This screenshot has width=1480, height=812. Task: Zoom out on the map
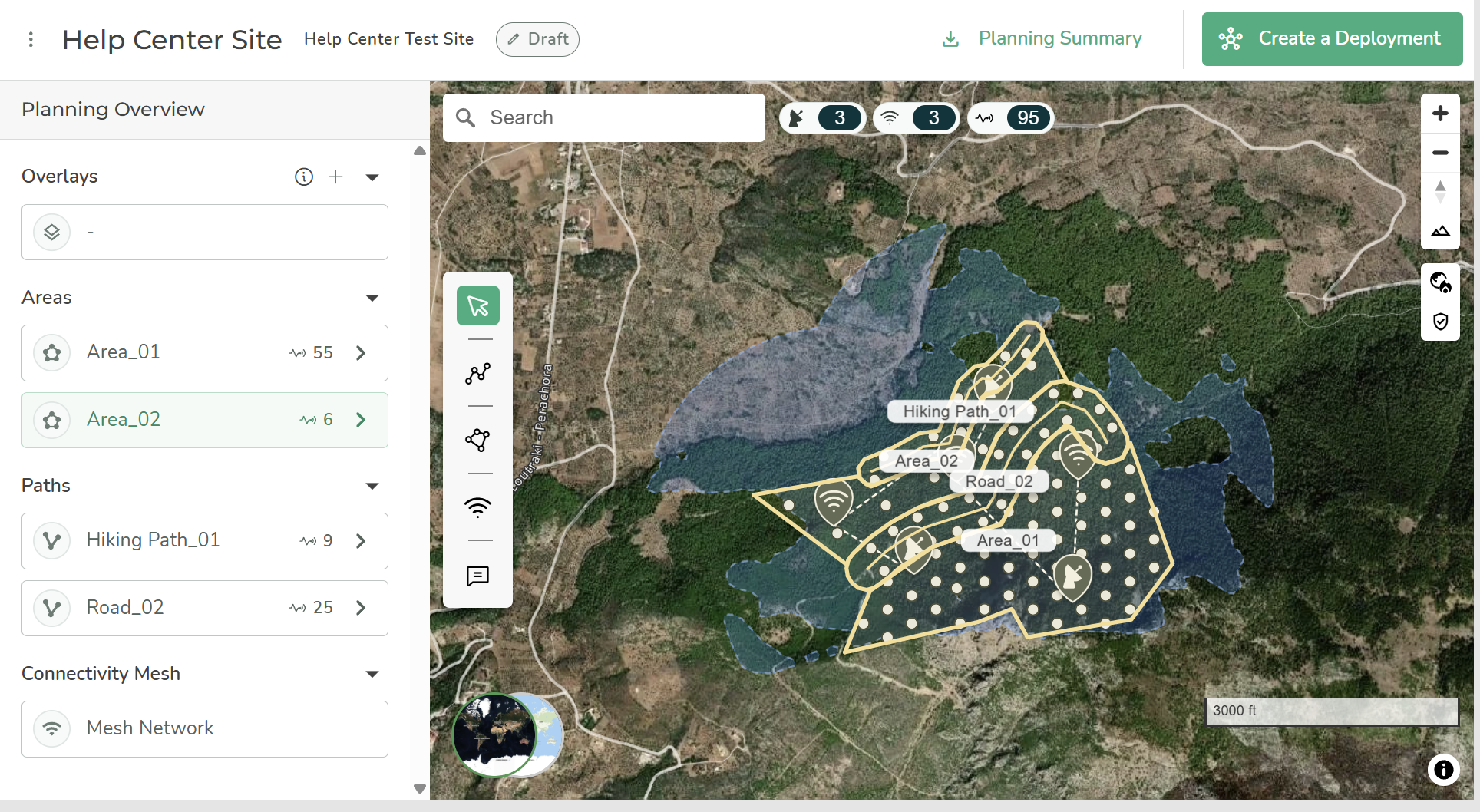(1440, 153)
